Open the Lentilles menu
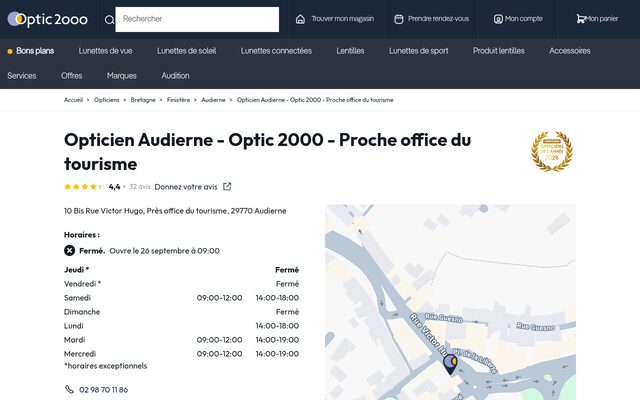This screenshot has width=640, height=400. (350, 51)
